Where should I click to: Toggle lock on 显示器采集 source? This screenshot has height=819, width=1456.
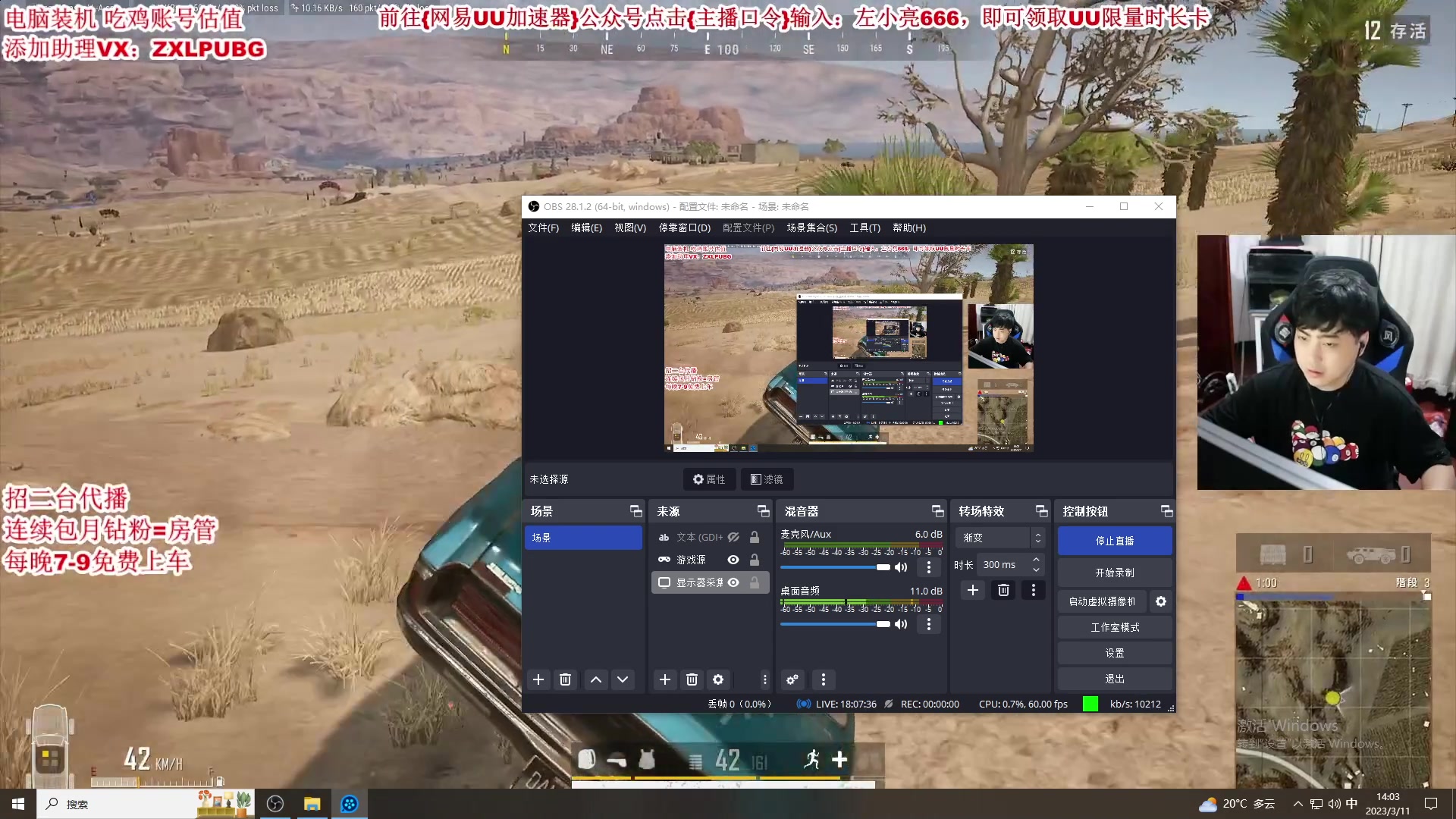coord(755,582)
